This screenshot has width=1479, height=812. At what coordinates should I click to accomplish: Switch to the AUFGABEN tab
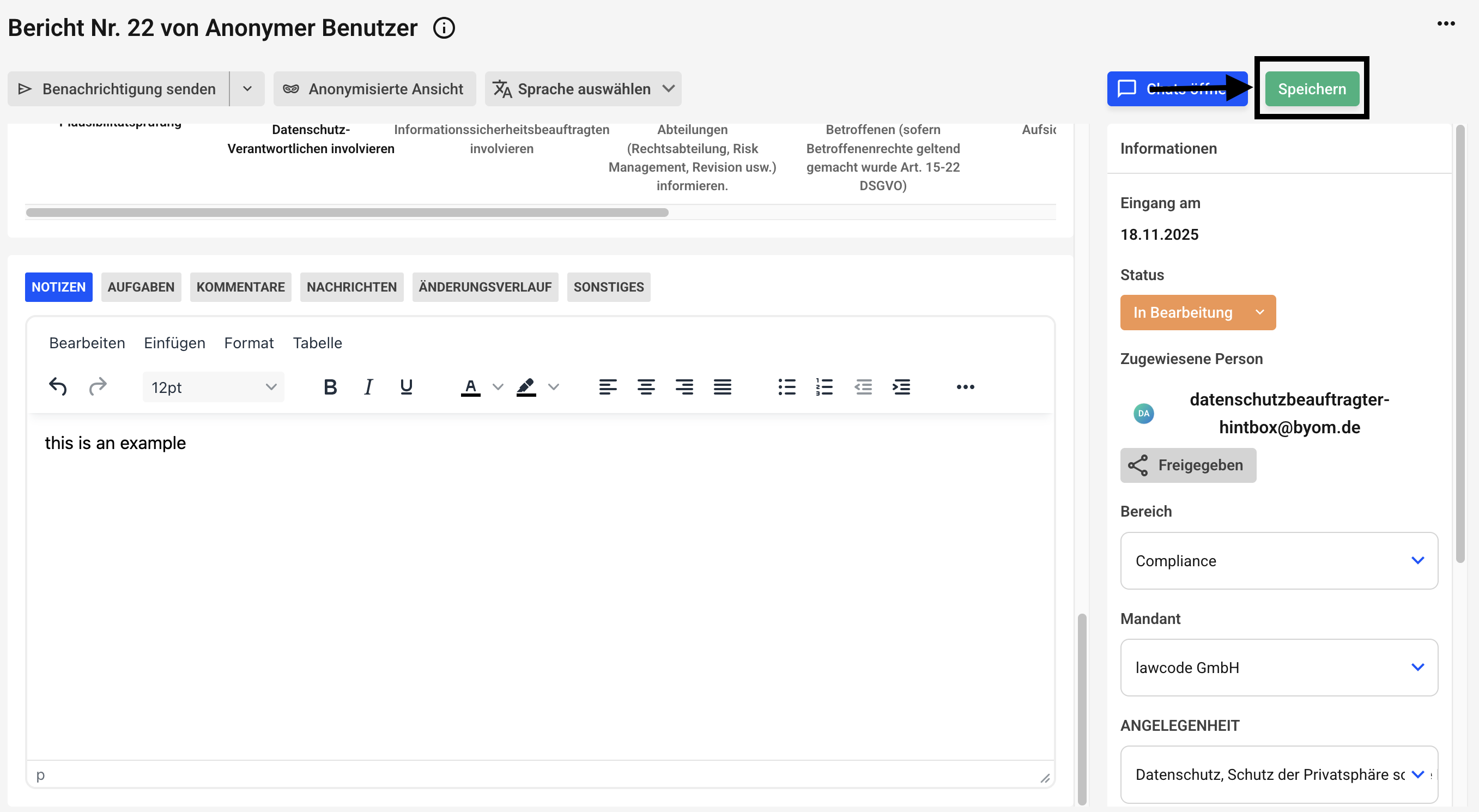click(141, 287)
